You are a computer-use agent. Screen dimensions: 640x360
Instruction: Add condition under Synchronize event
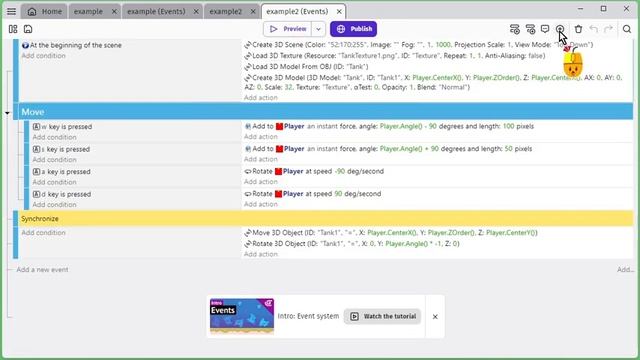point(43,233)
